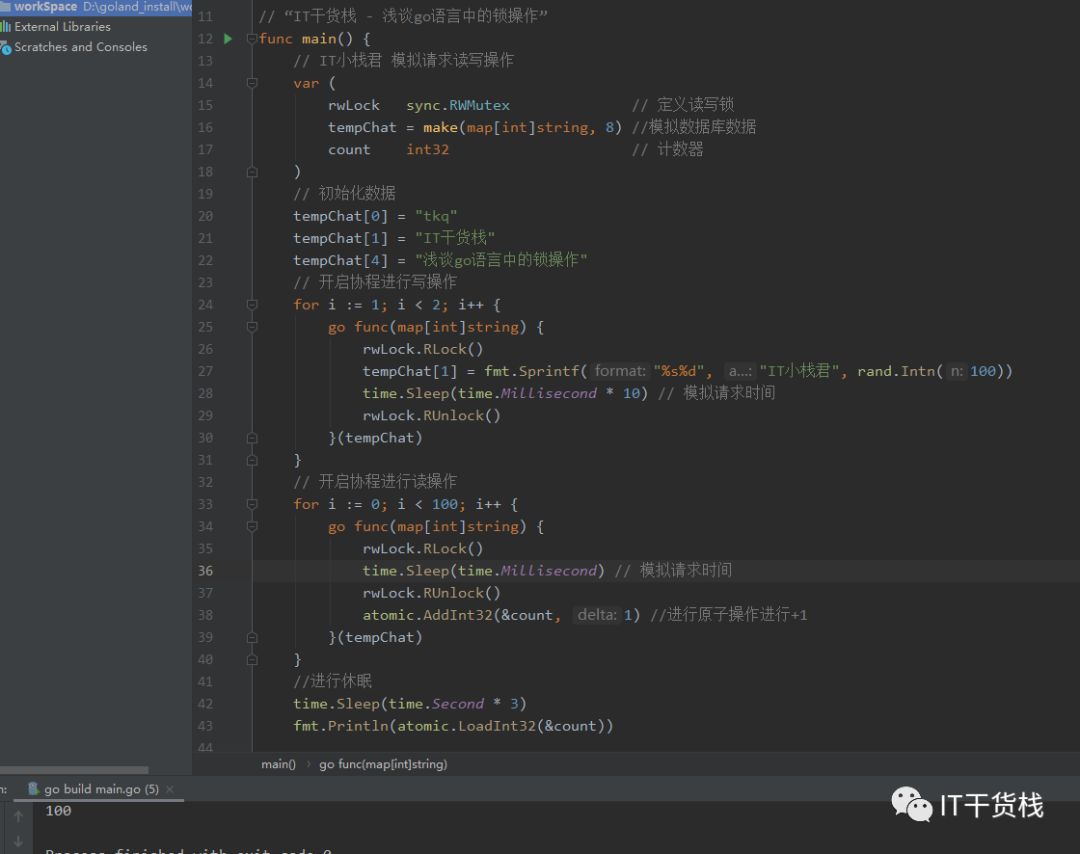Click line number 36 in gutter

coord(205,571)
